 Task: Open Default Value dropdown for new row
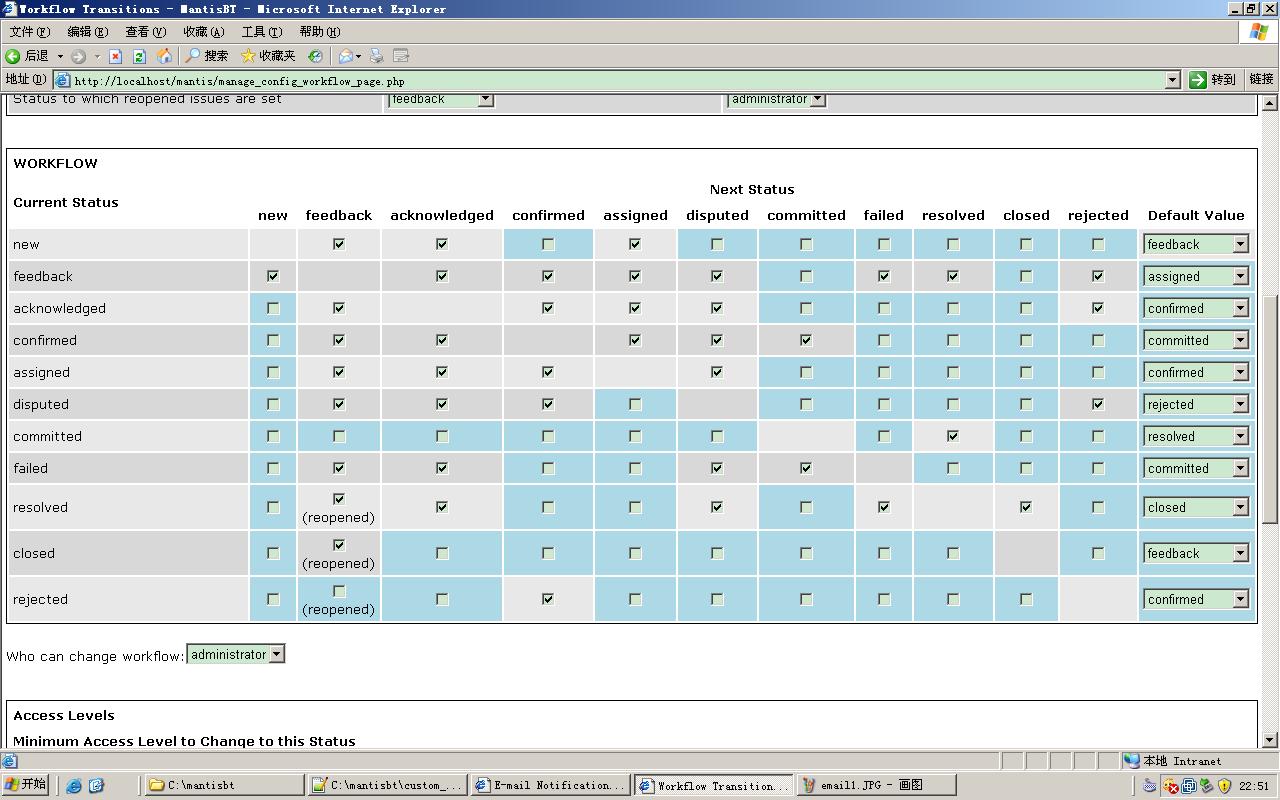(x=1240, y=244)
